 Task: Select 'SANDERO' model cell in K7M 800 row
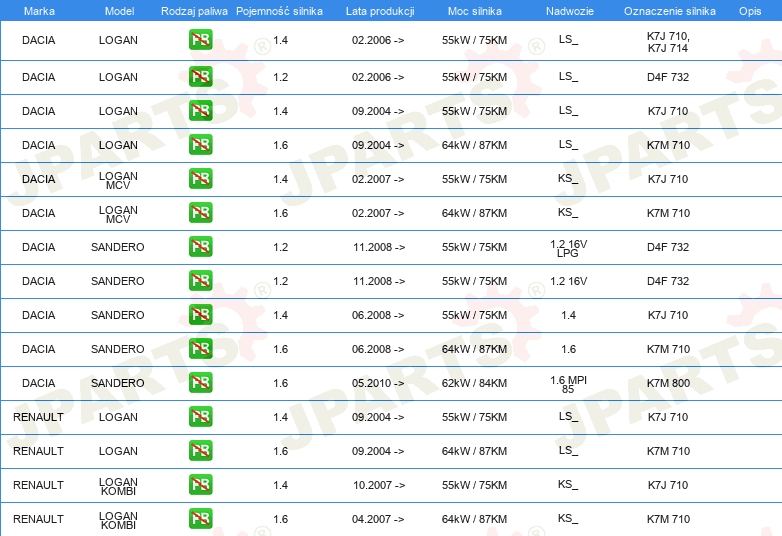click(x=118, y=383)
